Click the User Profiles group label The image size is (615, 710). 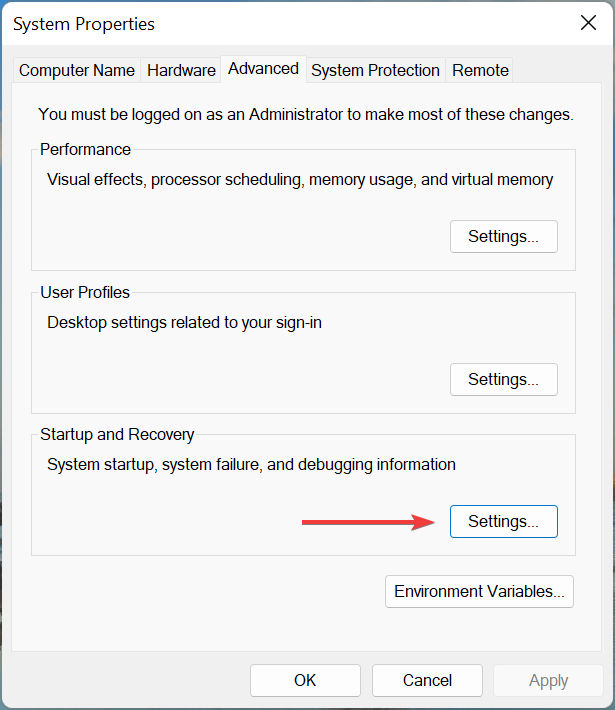pos(85,293)
